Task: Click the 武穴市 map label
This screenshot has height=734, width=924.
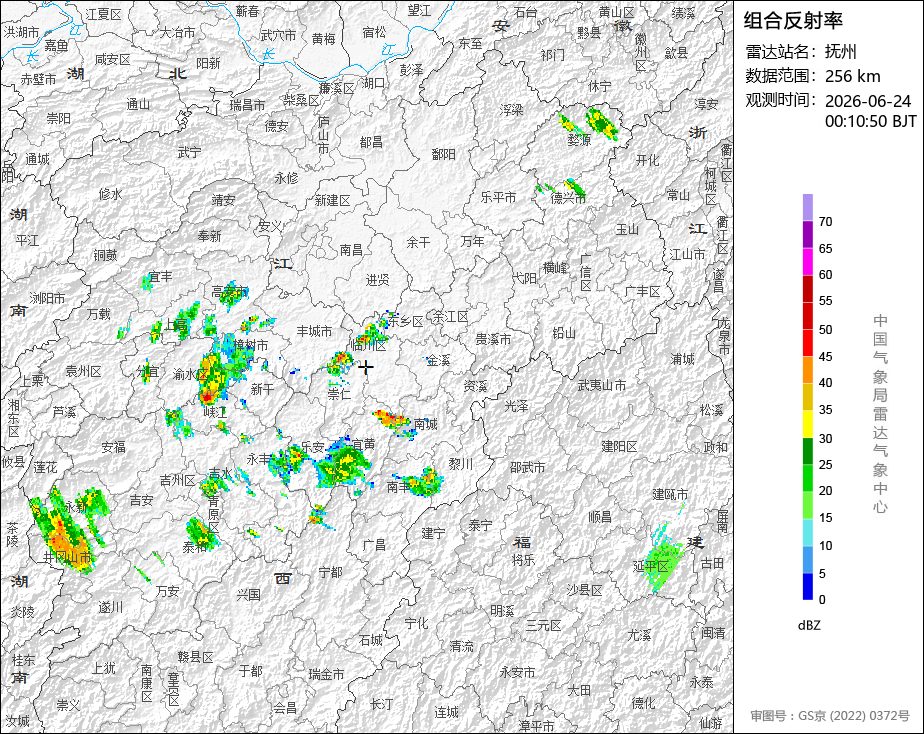Action: (278, 35)
